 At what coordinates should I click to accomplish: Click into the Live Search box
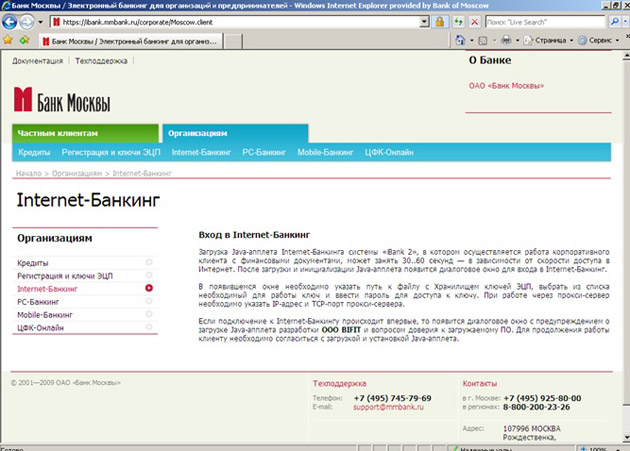pyautogui.click(x=545, y=22)
